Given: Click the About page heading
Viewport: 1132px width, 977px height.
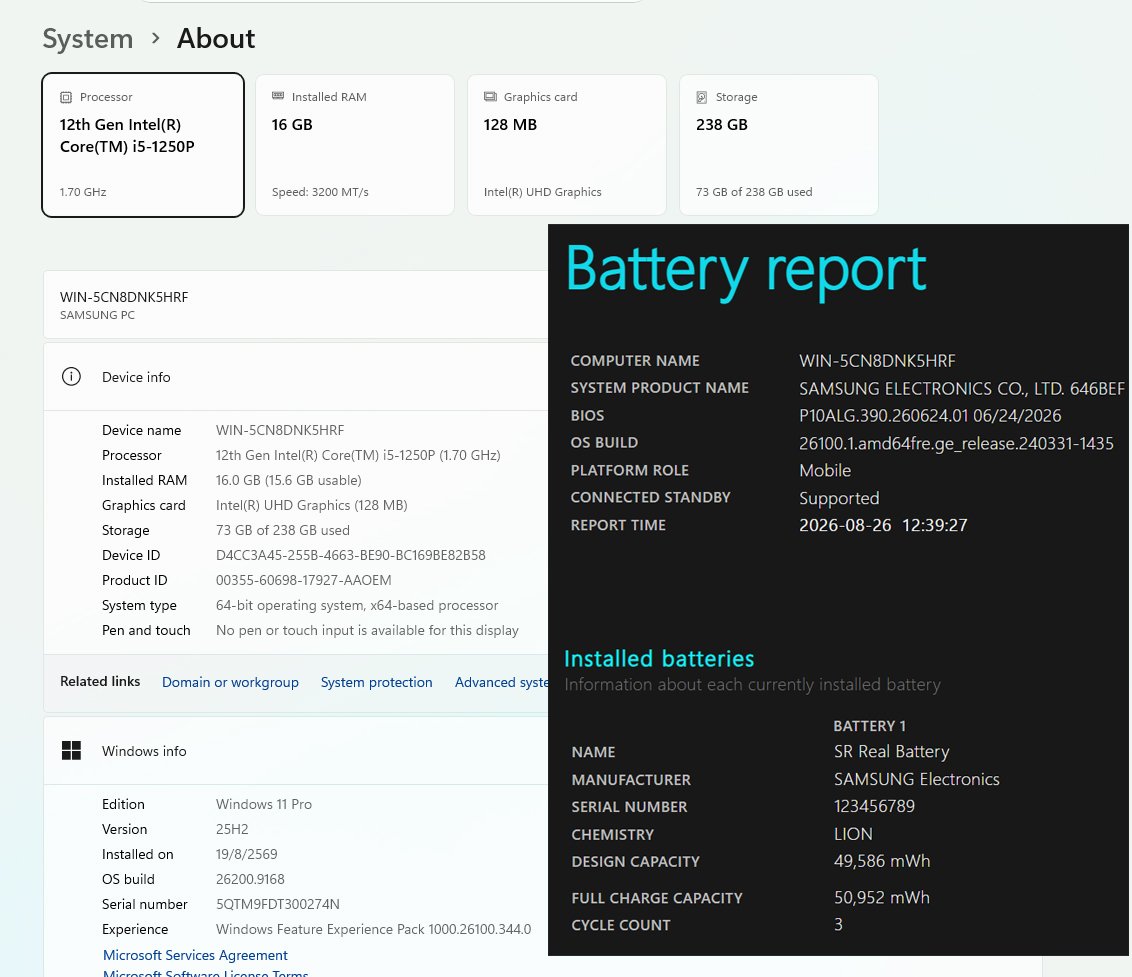Looking at the screenshot, I should tap(216, 38).
